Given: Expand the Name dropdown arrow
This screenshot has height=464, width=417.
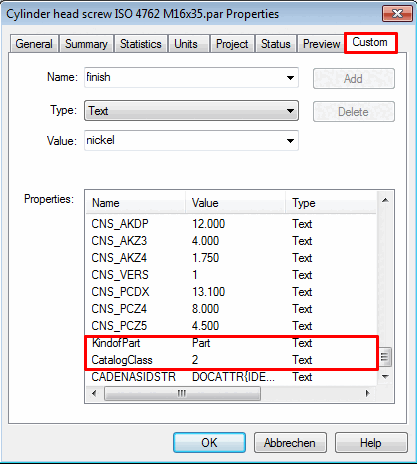Looking at the screenshot, I should pos(290,78).
